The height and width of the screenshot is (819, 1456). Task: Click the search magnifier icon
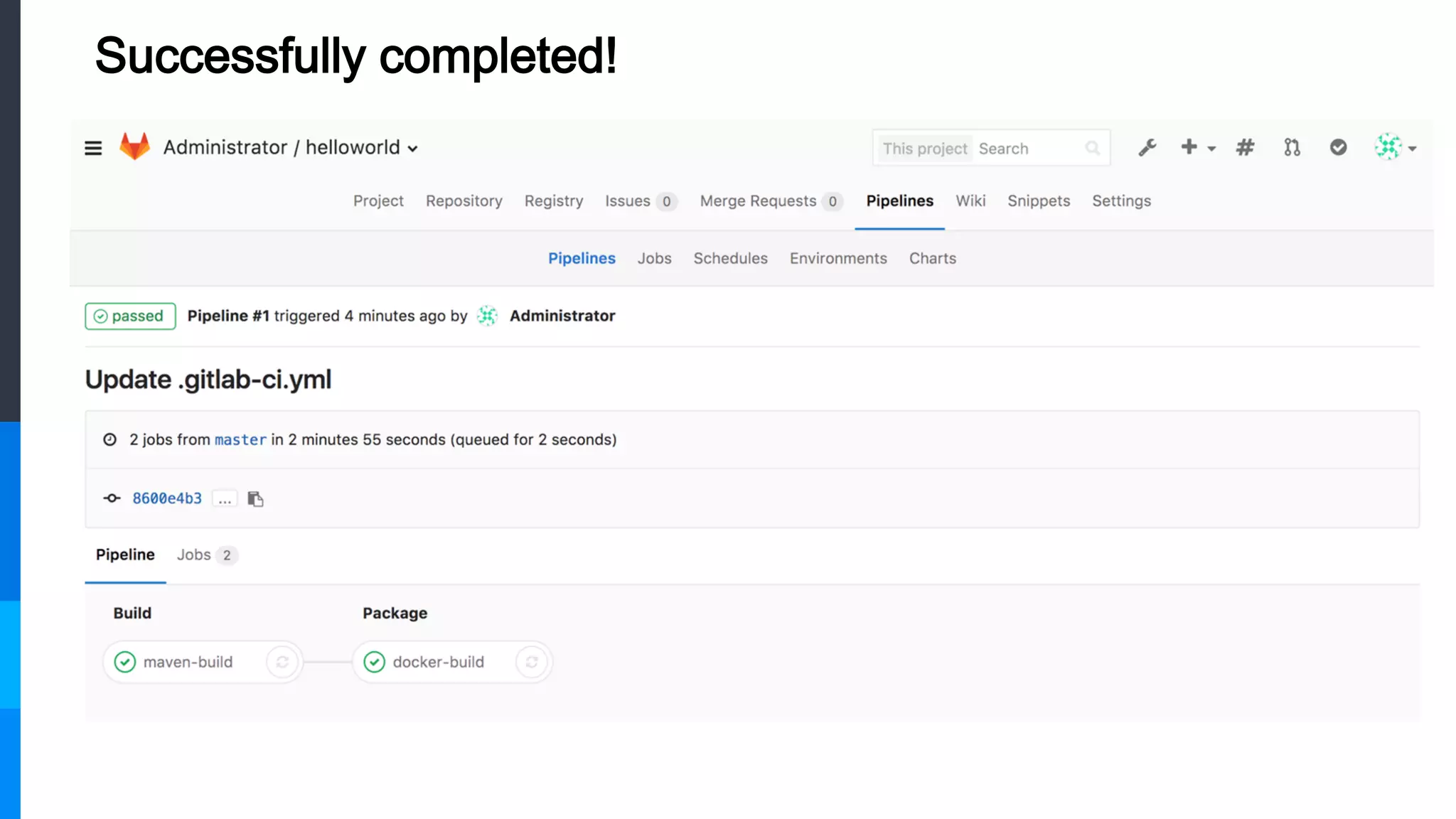click(x=1093, y=148)
